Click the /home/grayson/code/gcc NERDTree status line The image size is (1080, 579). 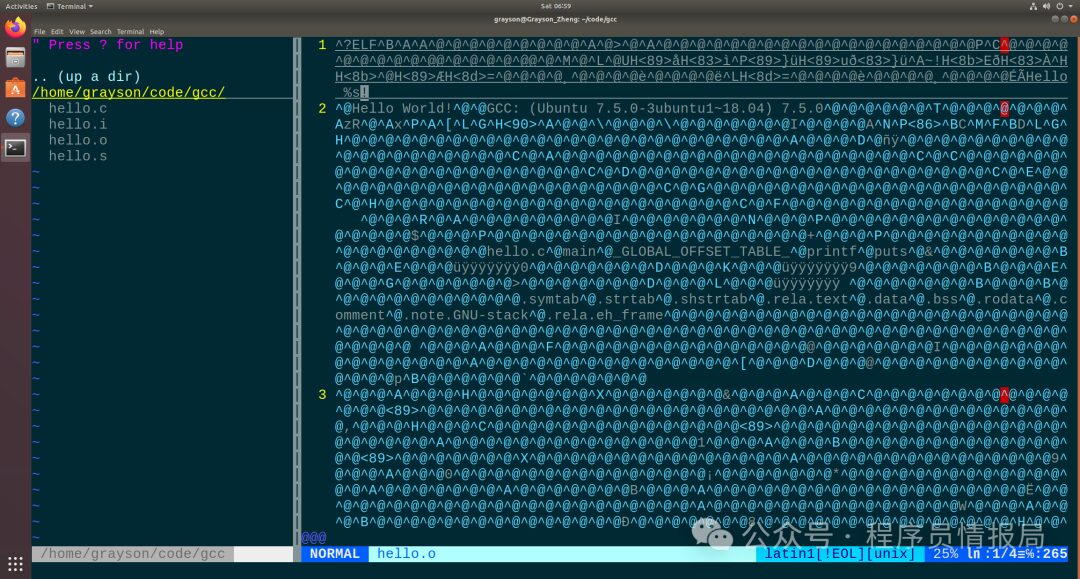point(132,554)
